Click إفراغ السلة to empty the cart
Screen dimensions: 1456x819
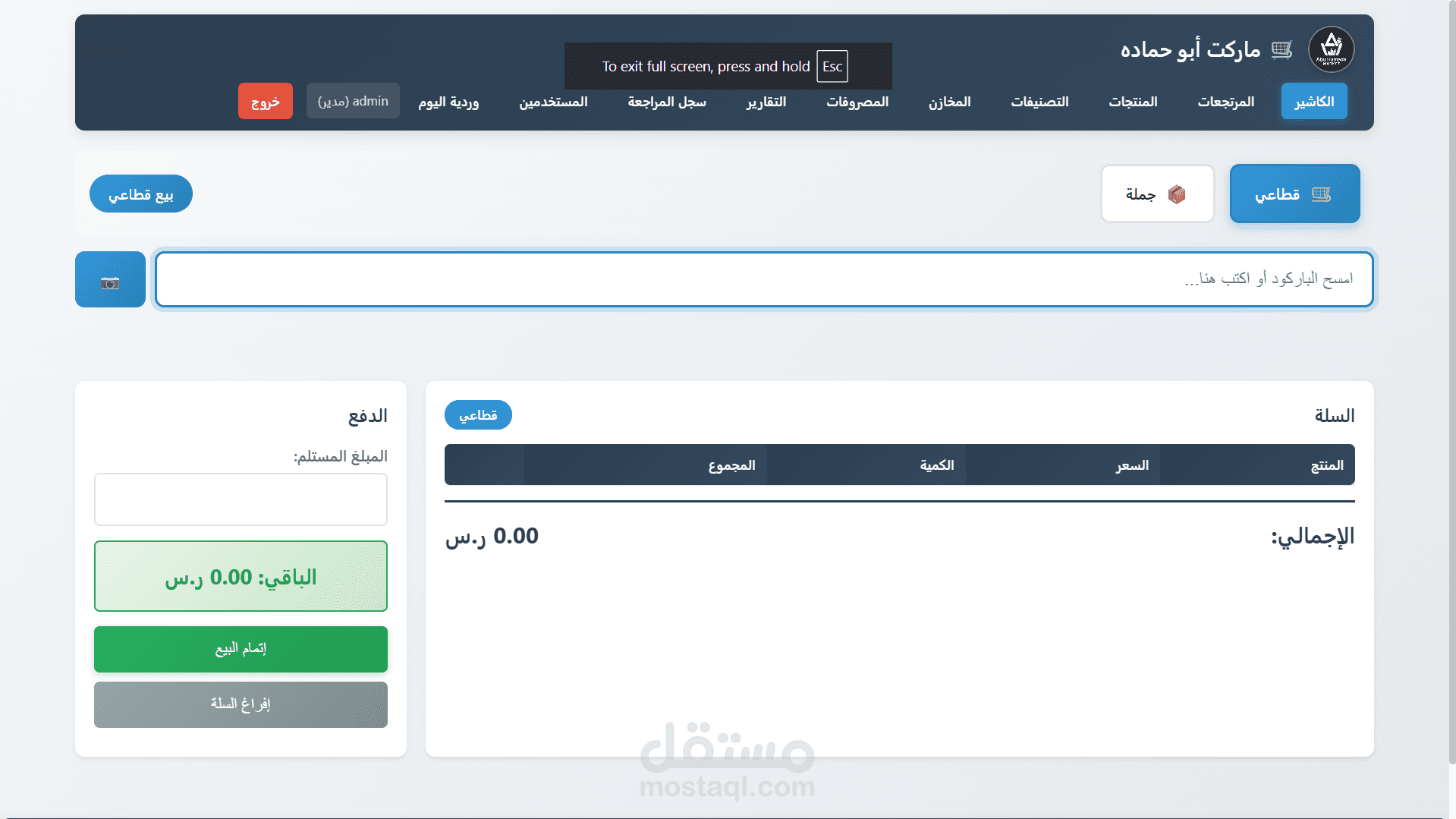tap(240, 704)
